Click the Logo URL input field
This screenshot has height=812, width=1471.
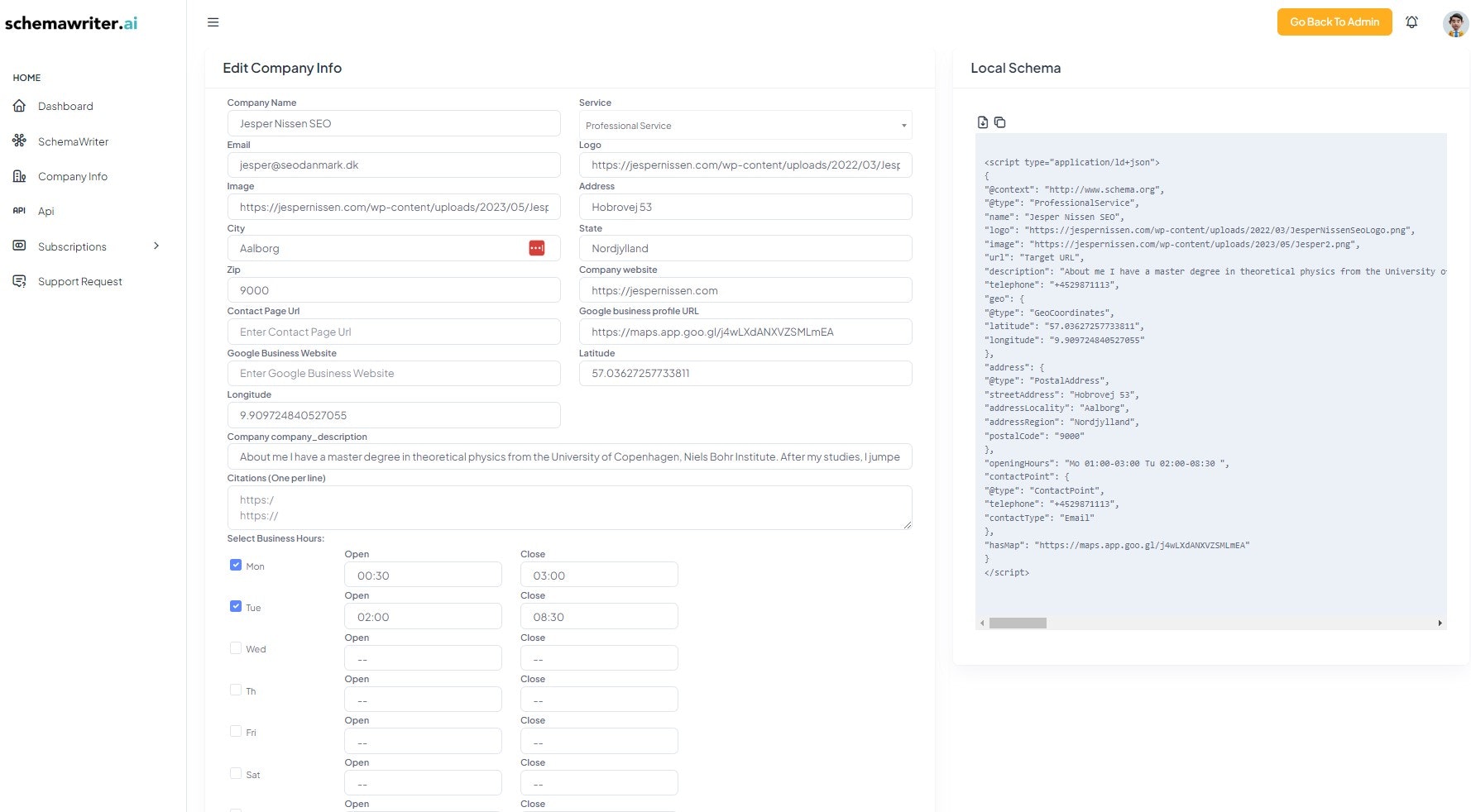pos(745,165)
